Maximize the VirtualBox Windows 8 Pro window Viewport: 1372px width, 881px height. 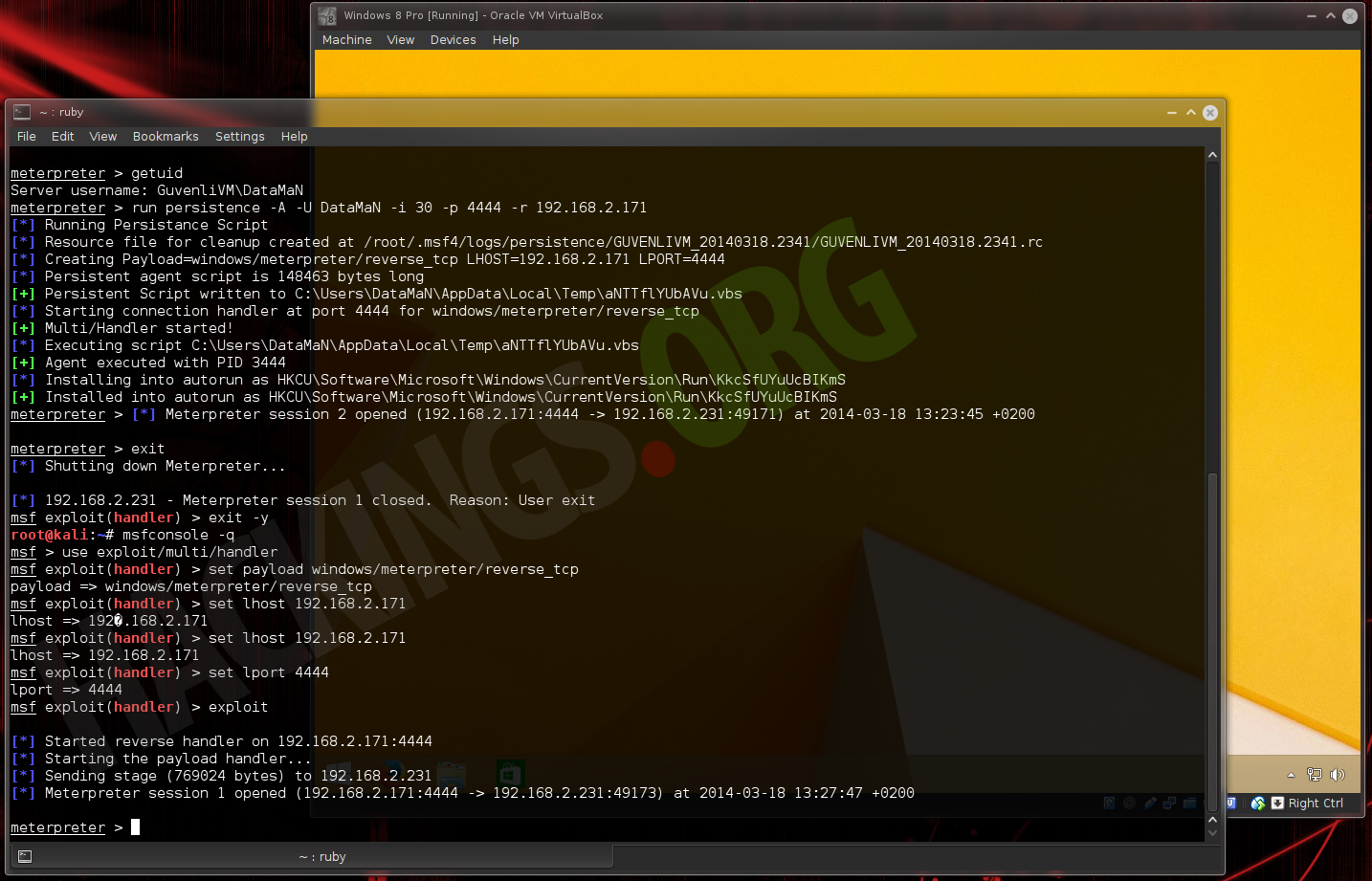point(1331,16)
